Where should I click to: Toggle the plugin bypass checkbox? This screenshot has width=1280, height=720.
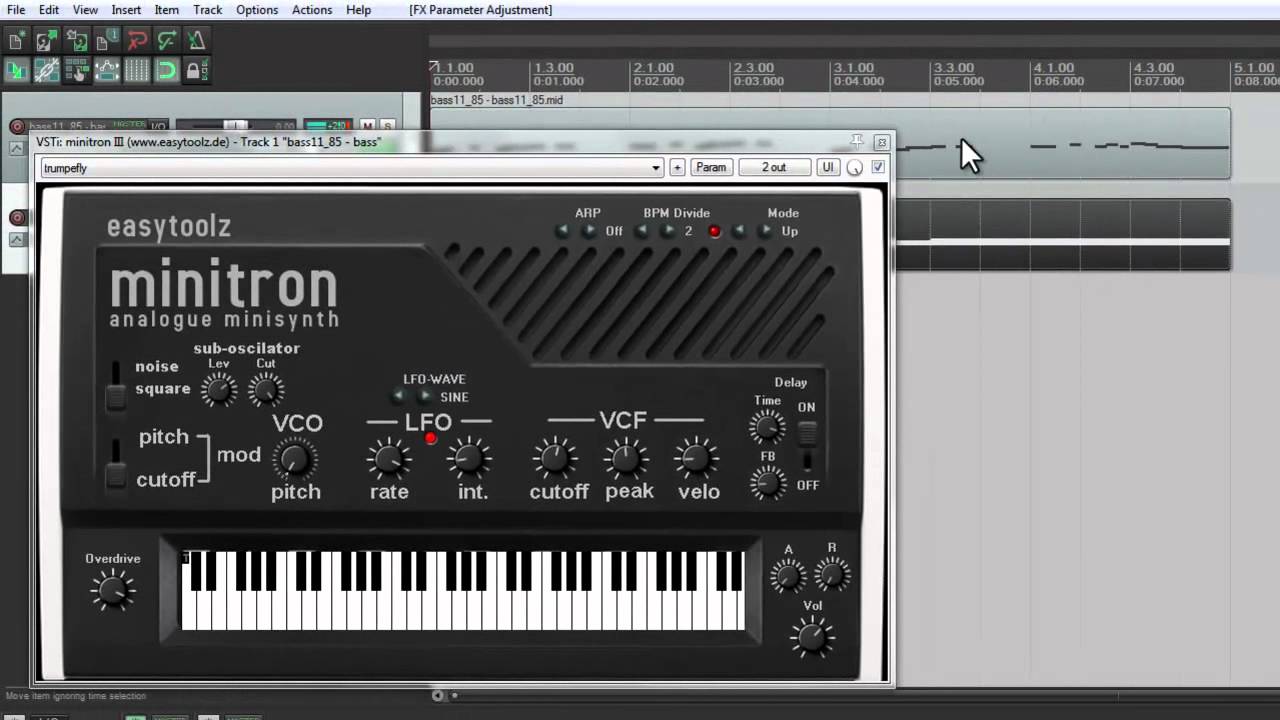878,167
